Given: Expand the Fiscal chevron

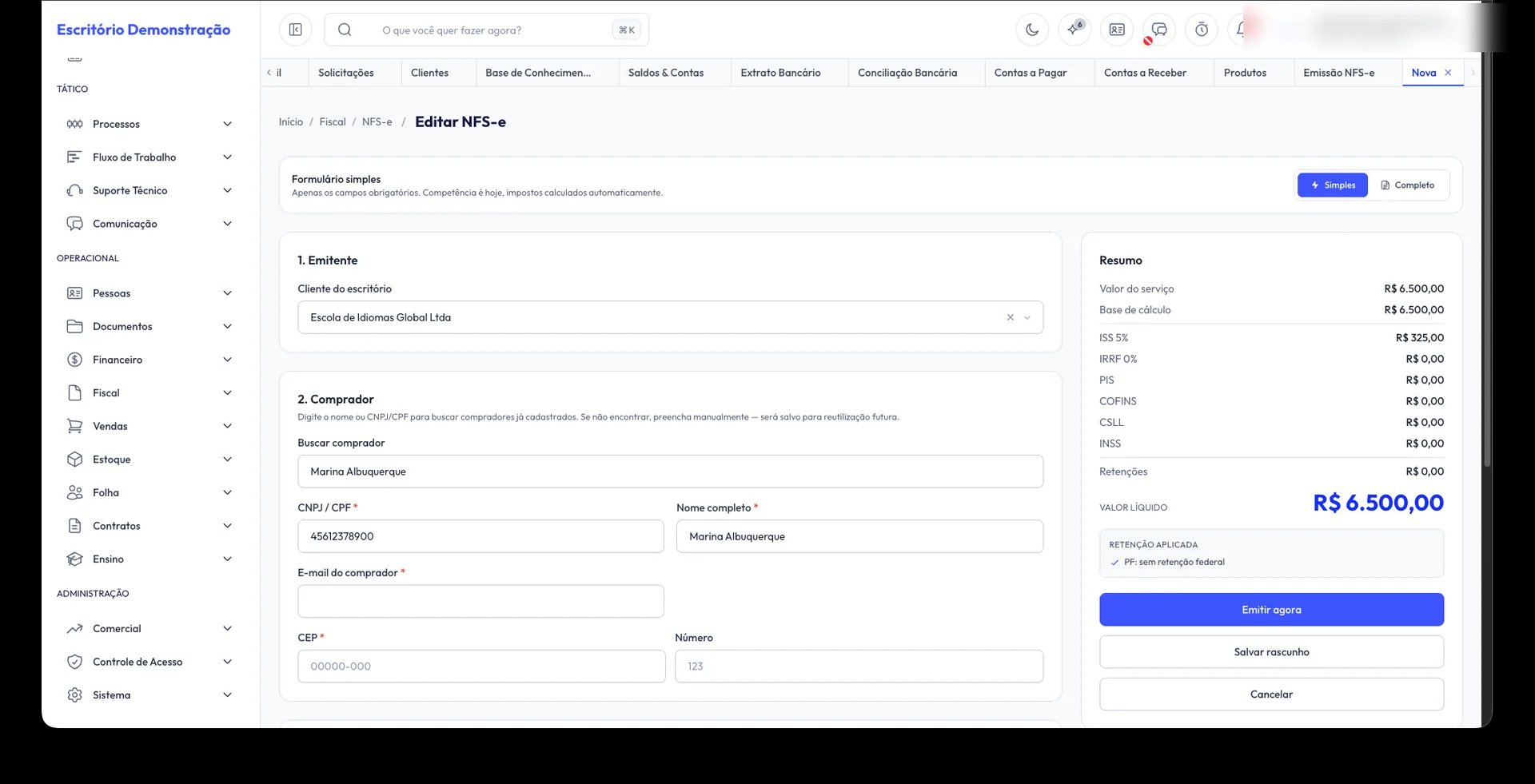Looking at the screenshot, I should [x=227, y=392].
